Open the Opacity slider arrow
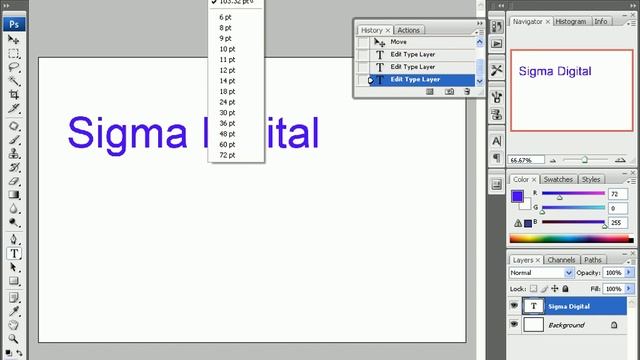The height and width of the screenshot is (360, 640). pos(629,273)
